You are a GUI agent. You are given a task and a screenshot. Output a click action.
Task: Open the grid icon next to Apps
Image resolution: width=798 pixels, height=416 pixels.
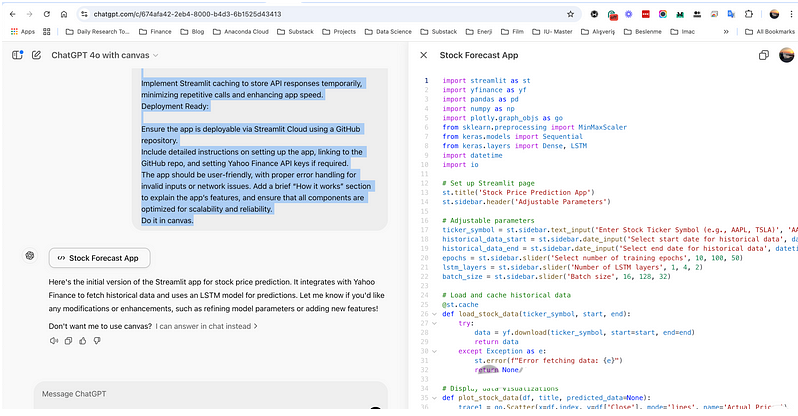(46, 32)
